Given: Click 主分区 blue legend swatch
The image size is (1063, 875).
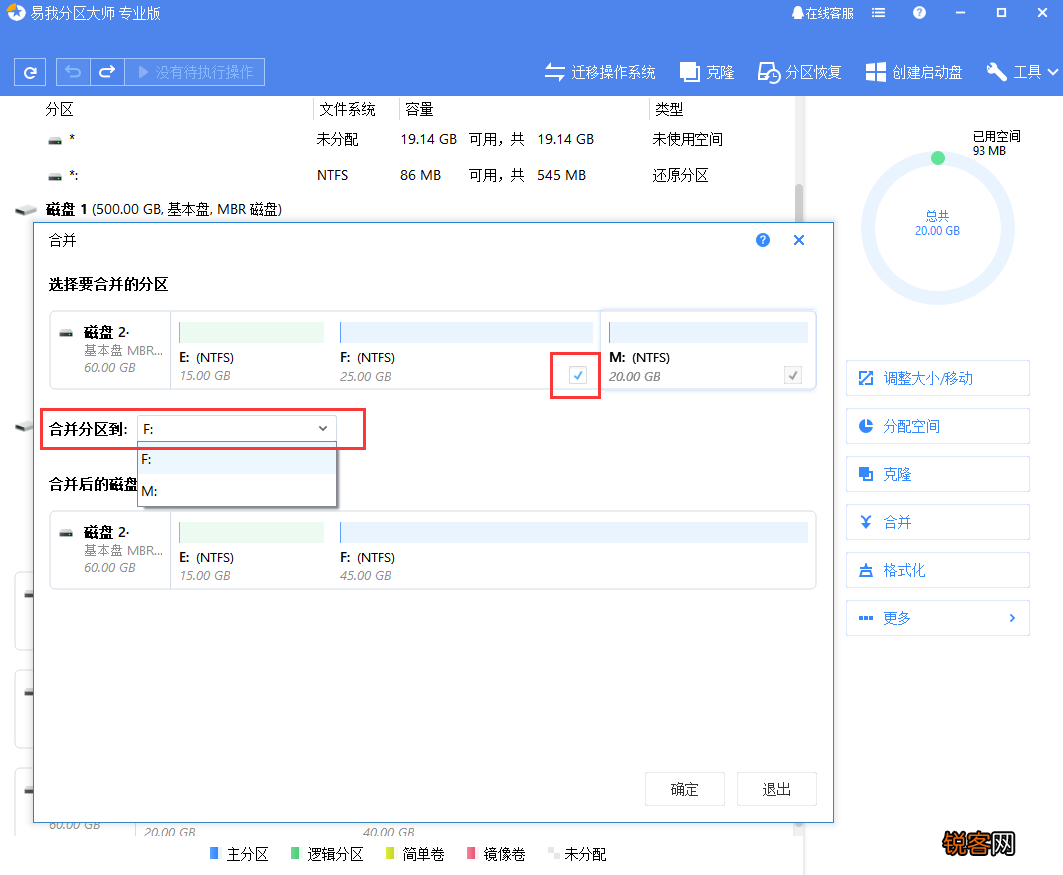Looking at the screenshot, I should point(214,853).
